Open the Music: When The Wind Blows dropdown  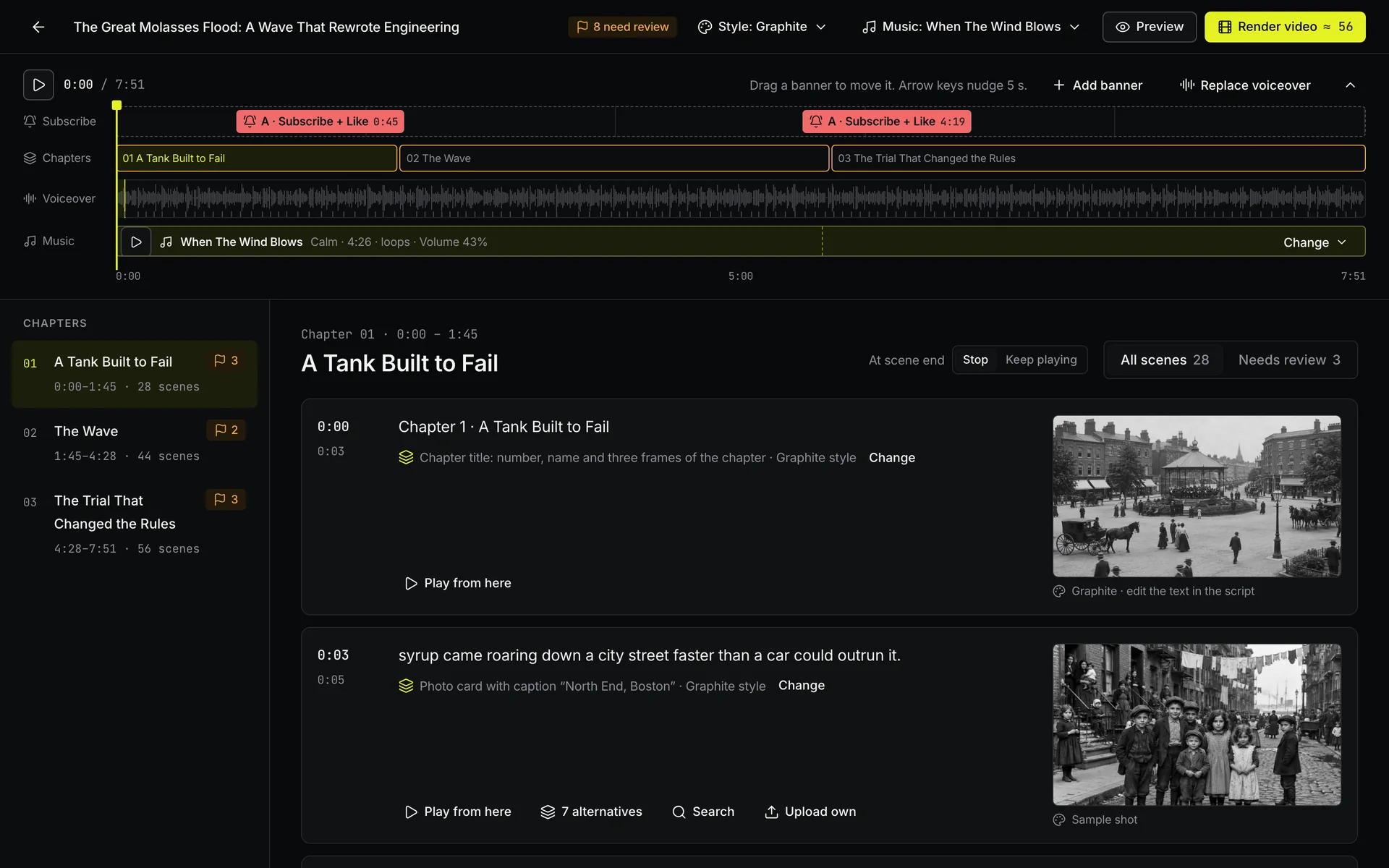click(x=971, y=27)
